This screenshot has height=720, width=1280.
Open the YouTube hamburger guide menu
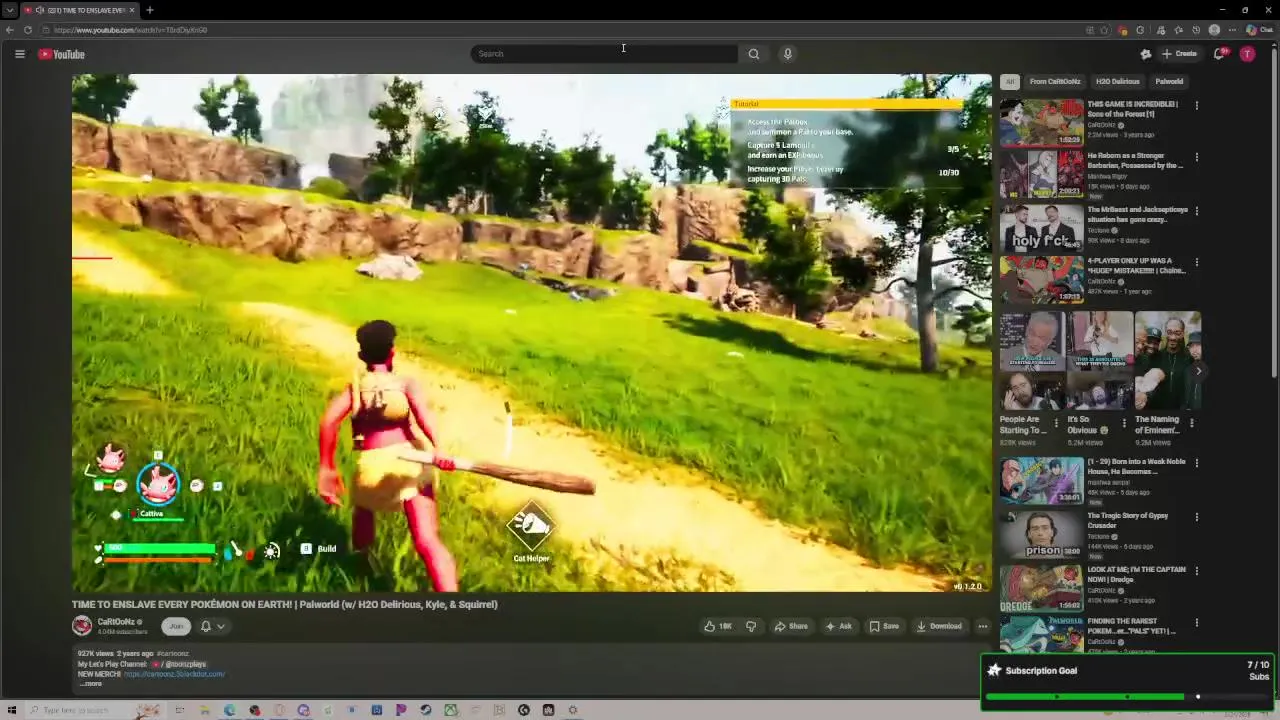(x=19, y=54)
